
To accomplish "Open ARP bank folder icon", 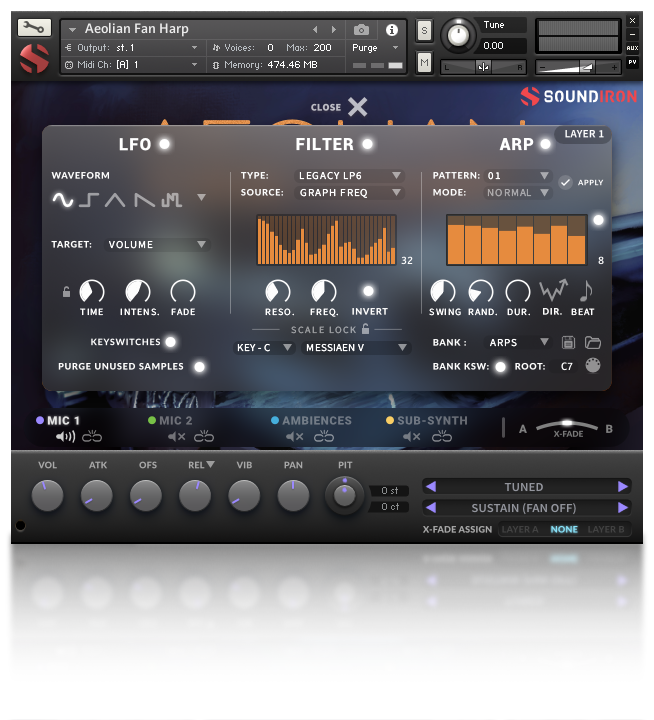I will coord(593,343).
